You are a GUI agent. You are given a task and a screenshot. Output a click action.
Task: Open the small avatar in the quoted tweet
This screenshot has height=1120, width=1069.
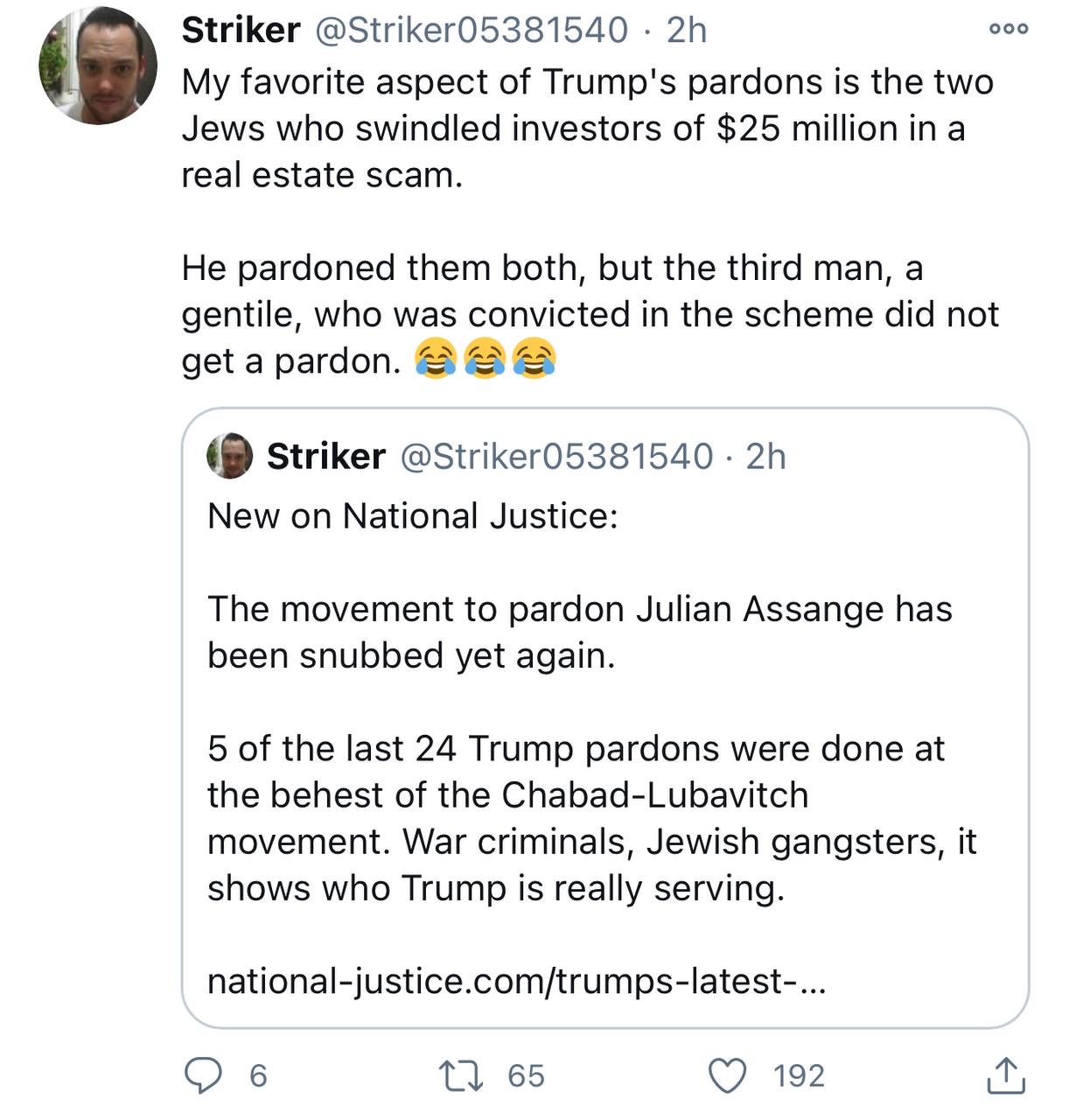pos(230,456)
